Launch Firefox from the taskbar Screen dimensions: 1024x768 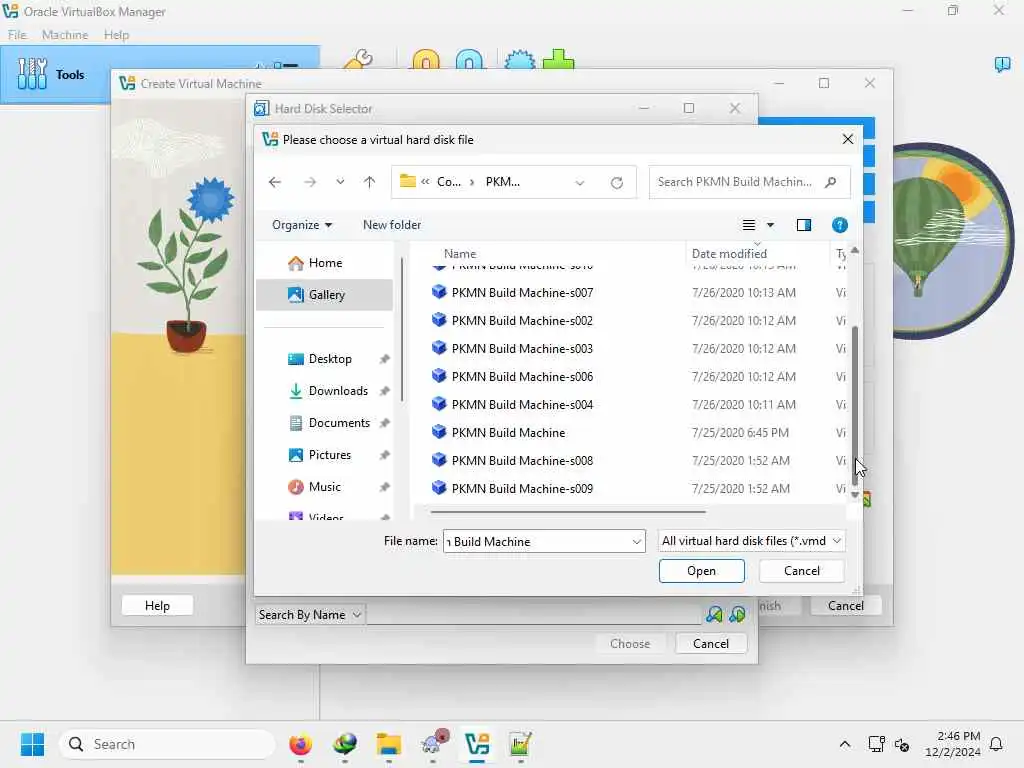[x=300, y=744]
